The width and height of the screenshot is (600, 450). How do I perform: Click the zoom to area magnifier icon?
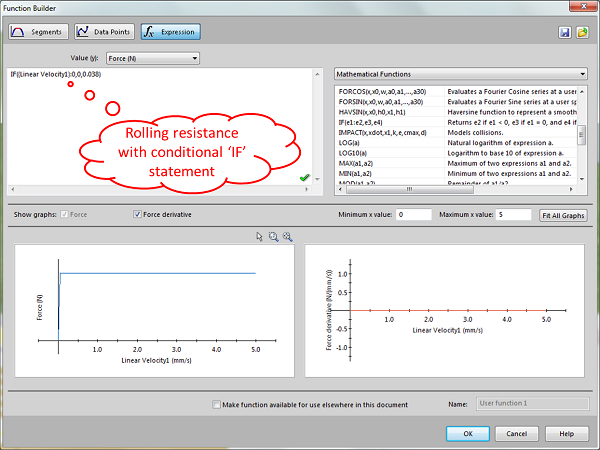[273, 236]
